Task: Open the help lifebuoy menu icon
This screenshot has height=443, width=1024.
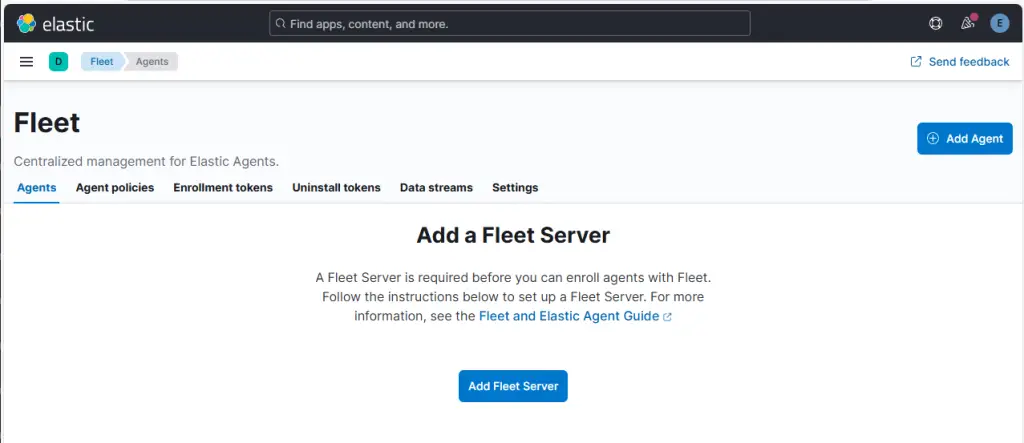Action: pyautogui.click(x=935, y=24)
